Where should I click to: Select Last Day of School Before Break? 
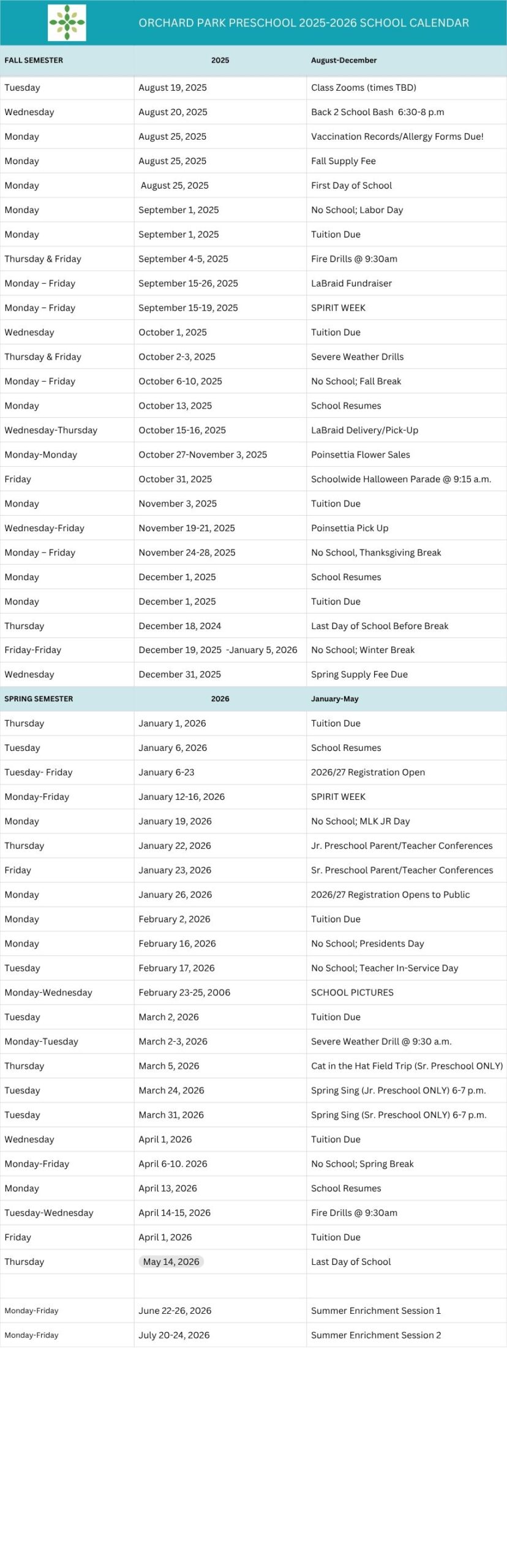click(379, 626)
